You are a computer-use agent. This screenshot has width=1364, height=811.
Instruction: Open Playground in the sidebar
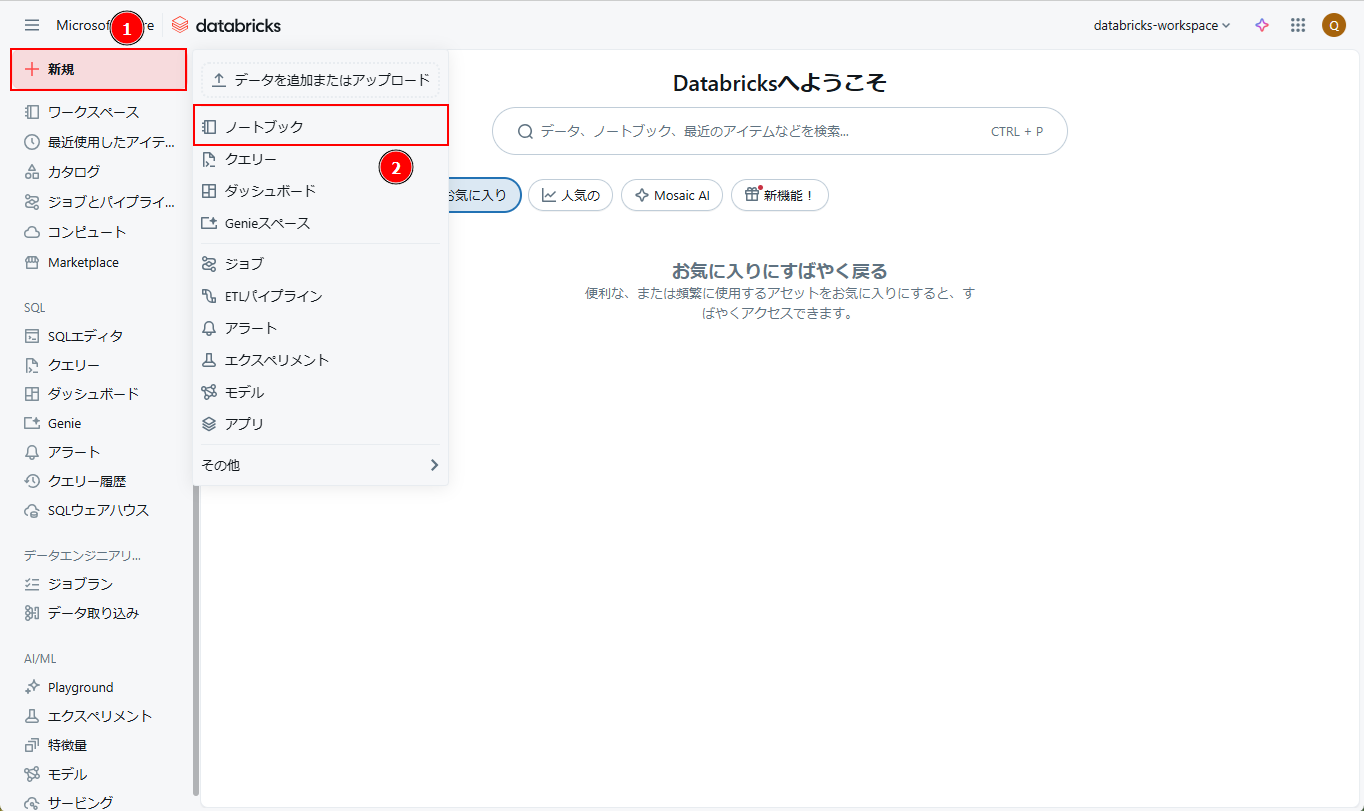pyautogui.click(x=80, y=687)
